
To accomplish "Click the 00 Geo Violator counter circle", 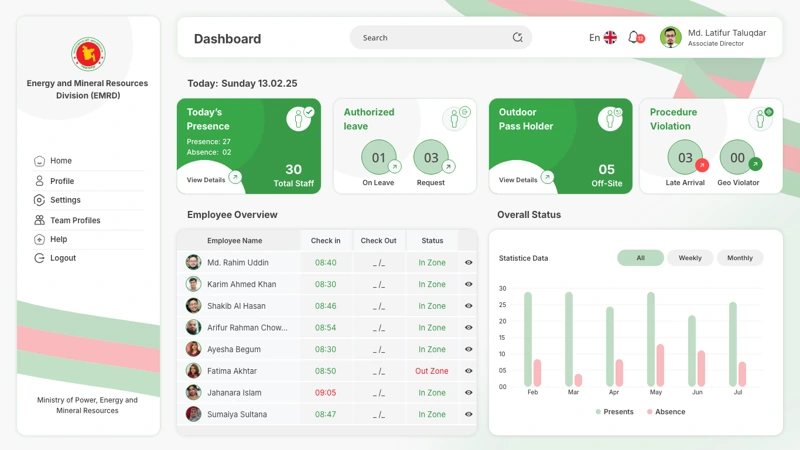I will coord(737,157).
